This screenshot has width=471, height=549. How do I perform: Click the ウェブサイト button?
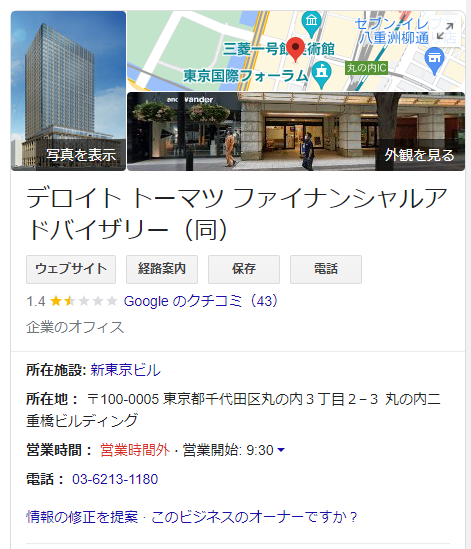(x=71, y=269)
